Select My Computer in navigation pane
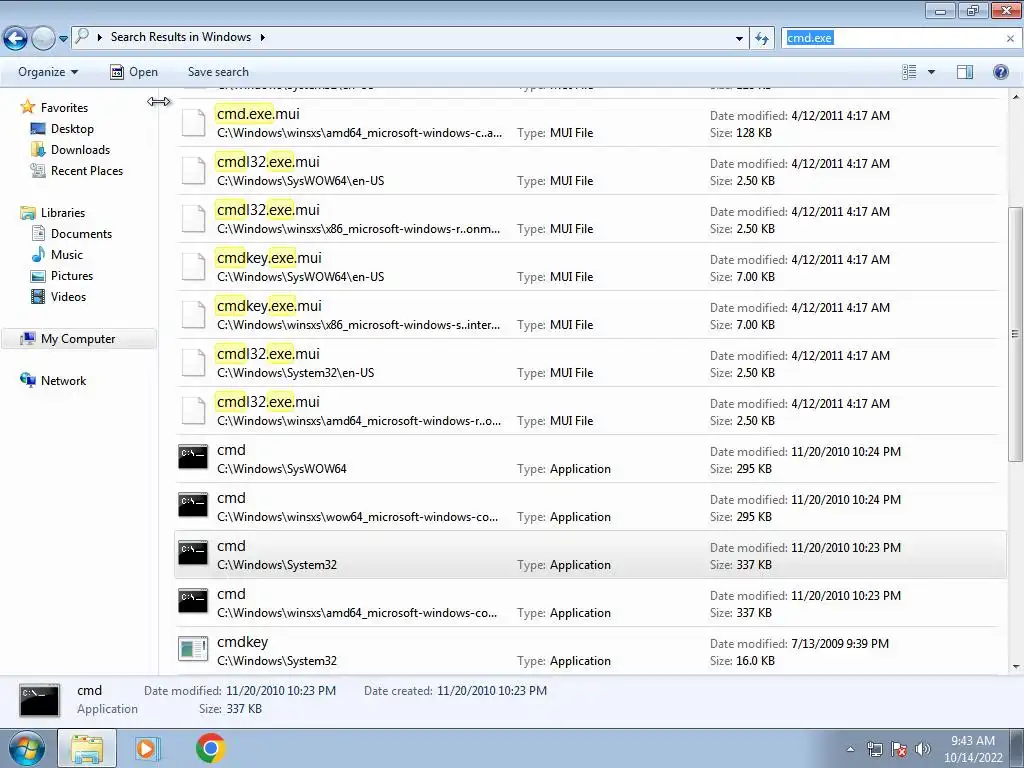Image resolution: width=1024 pixels, height=768 pixels. (78, 339)
